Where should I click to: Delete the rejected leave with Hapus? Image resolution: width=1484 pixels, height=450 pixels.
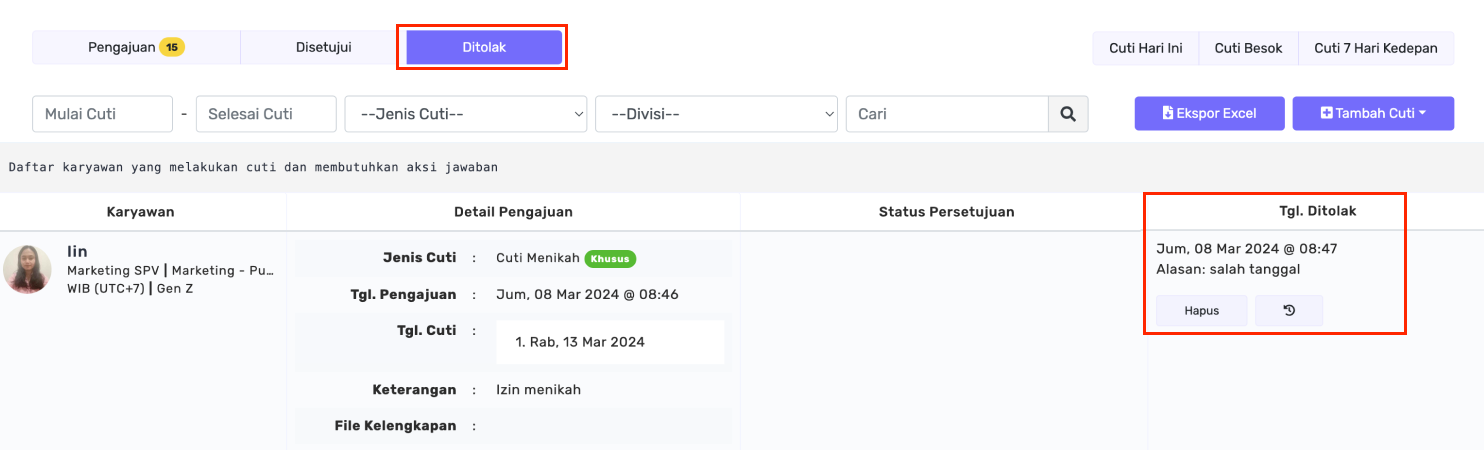click(x=1202, y=310)
